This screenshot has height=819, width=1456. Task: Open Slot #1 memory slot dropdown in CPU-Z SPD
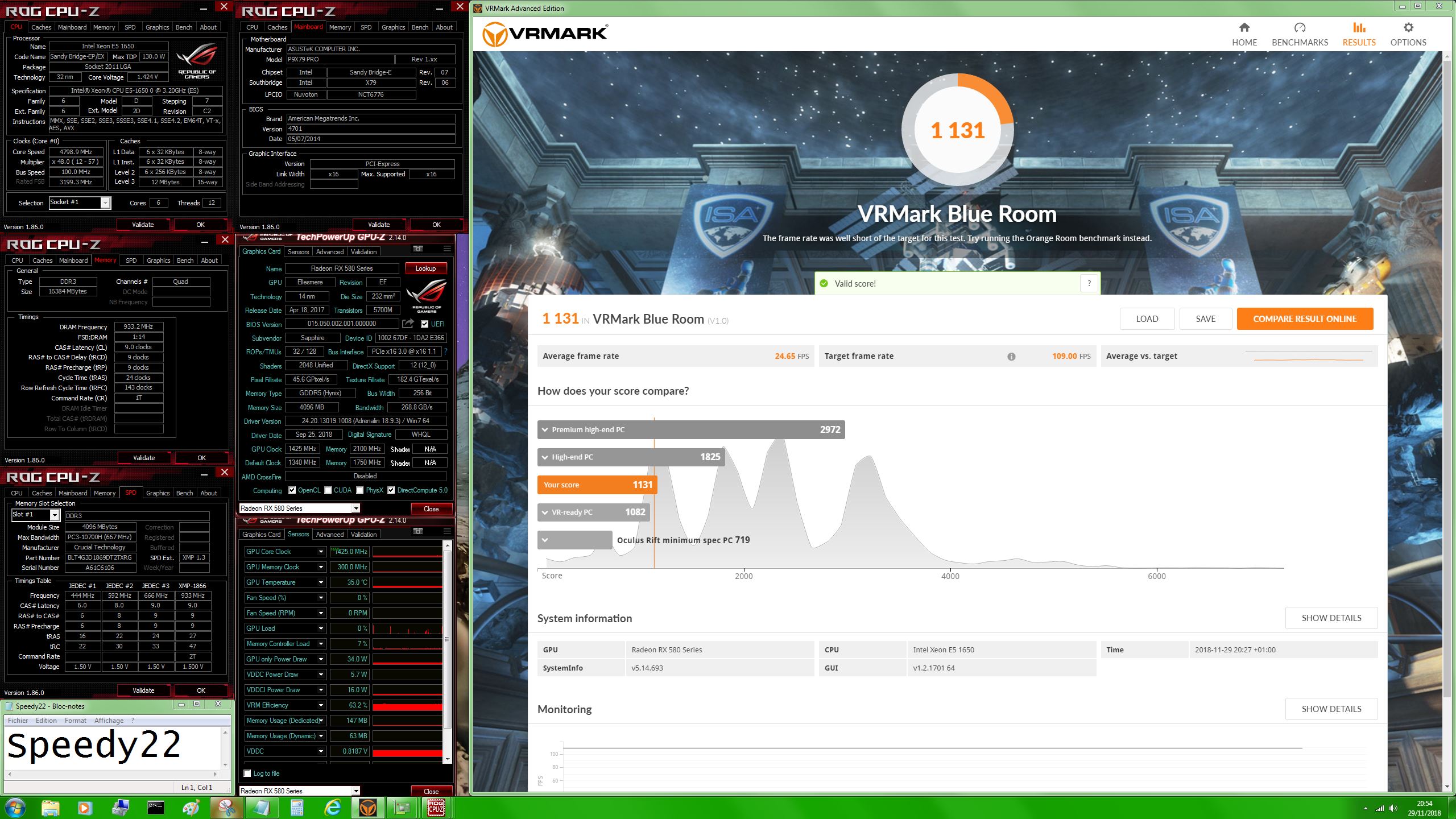pos(55,515)
